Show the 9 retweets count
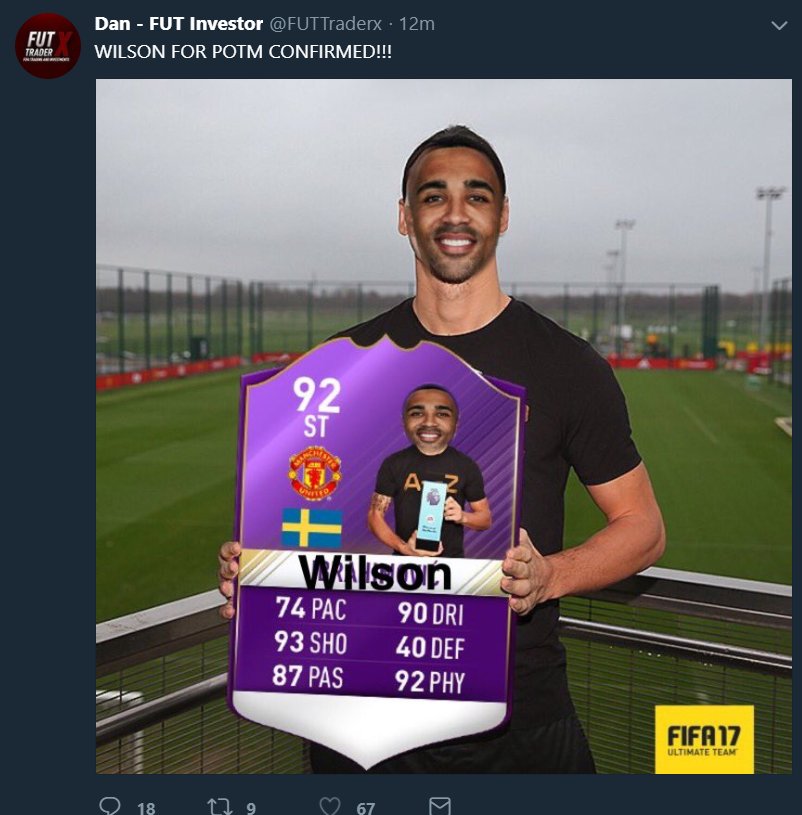The image size is (802, 815). 251,808
